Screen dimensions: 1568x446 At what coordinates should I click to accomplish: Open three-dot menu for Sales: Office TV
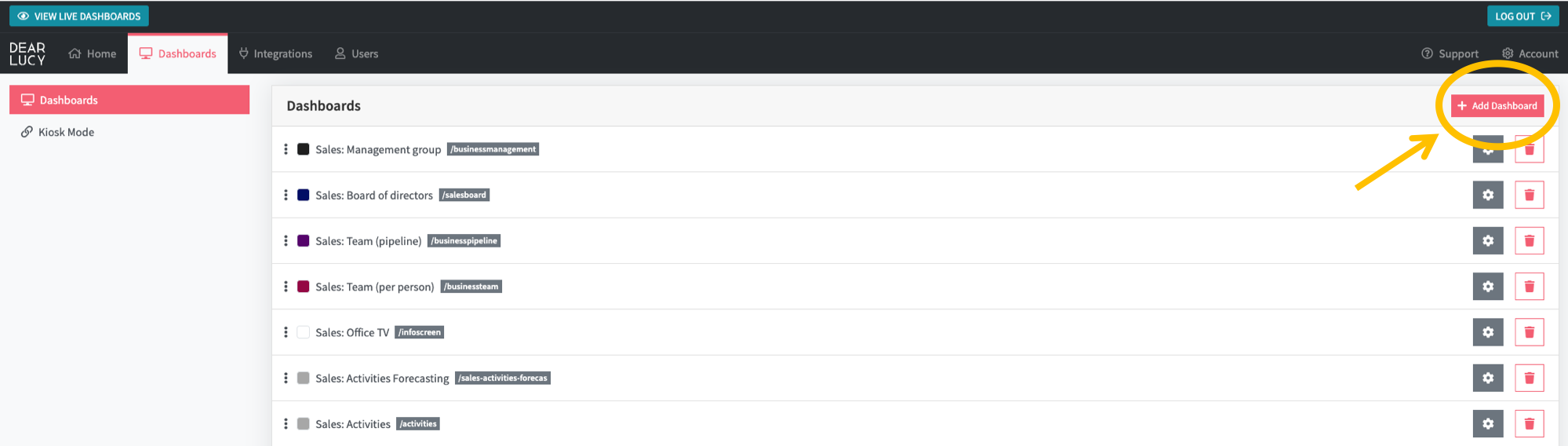pyautogui.click(x=286, y=332)
